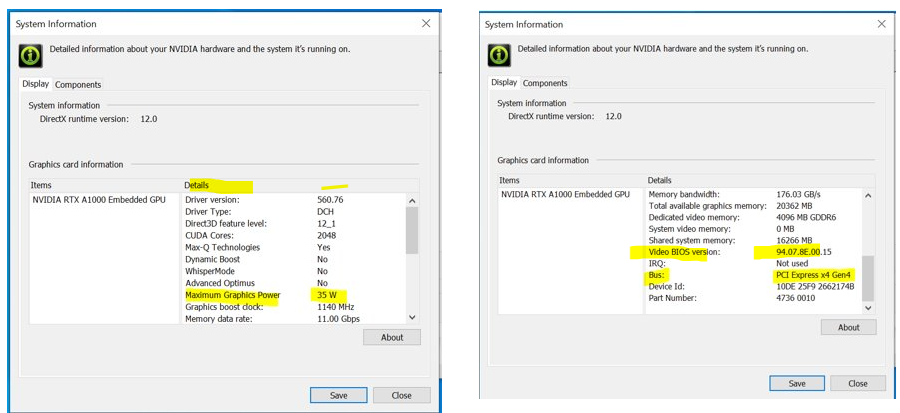Select Display tab in right window
The height and width of the screenshot is (413, 900).
504,83
